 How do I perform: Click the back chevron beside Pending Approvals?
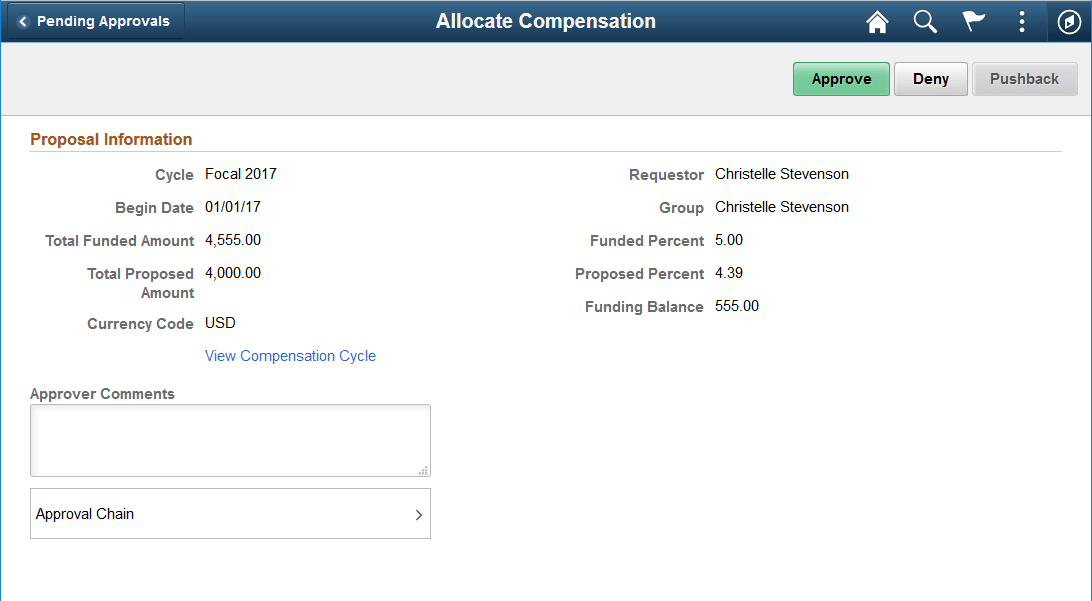tap(24, 19)
